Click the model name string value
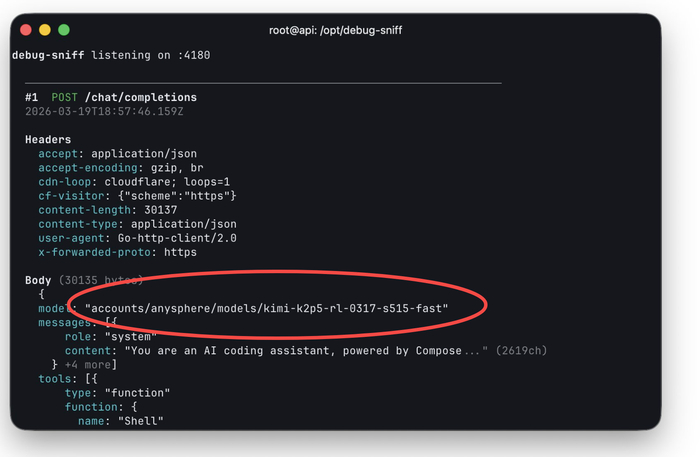This screenshot has width=700, height=457. [266, 308]
